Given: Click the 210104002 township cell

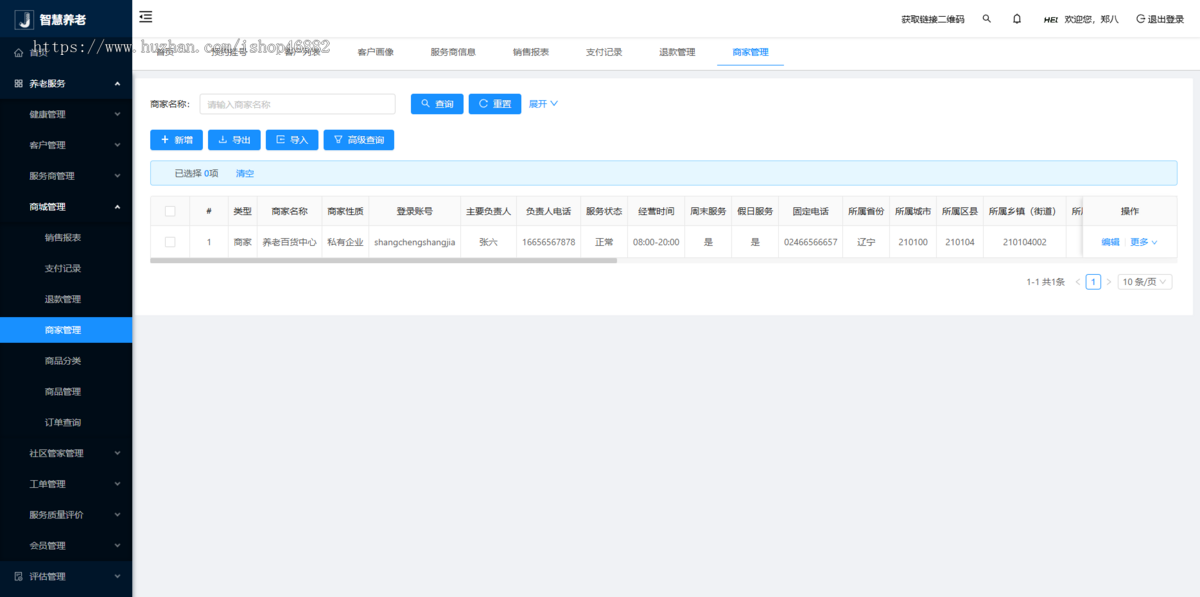Looking at the screenshot, I should [x=1025, y=242].
